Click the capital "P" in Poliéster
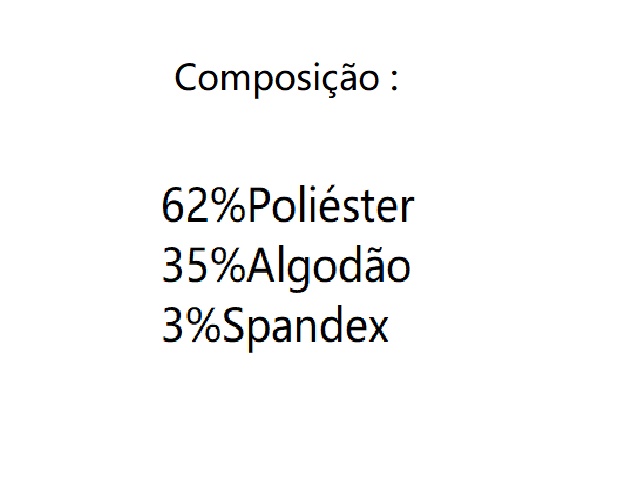642x502 pixels. [x=258, y=207]
